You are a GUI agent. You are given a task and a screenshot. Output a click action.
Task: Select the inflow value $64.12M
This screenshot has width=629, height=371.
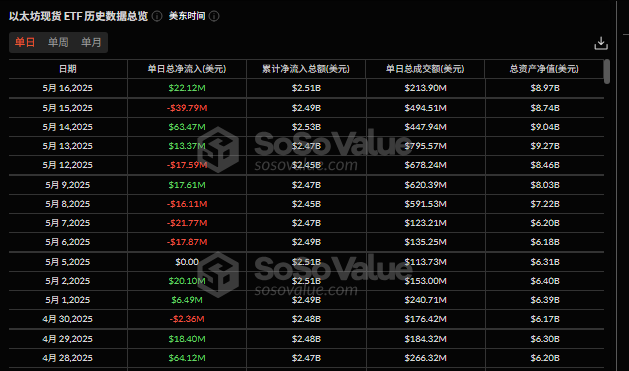pyautogui.click(x=187, y=358)
